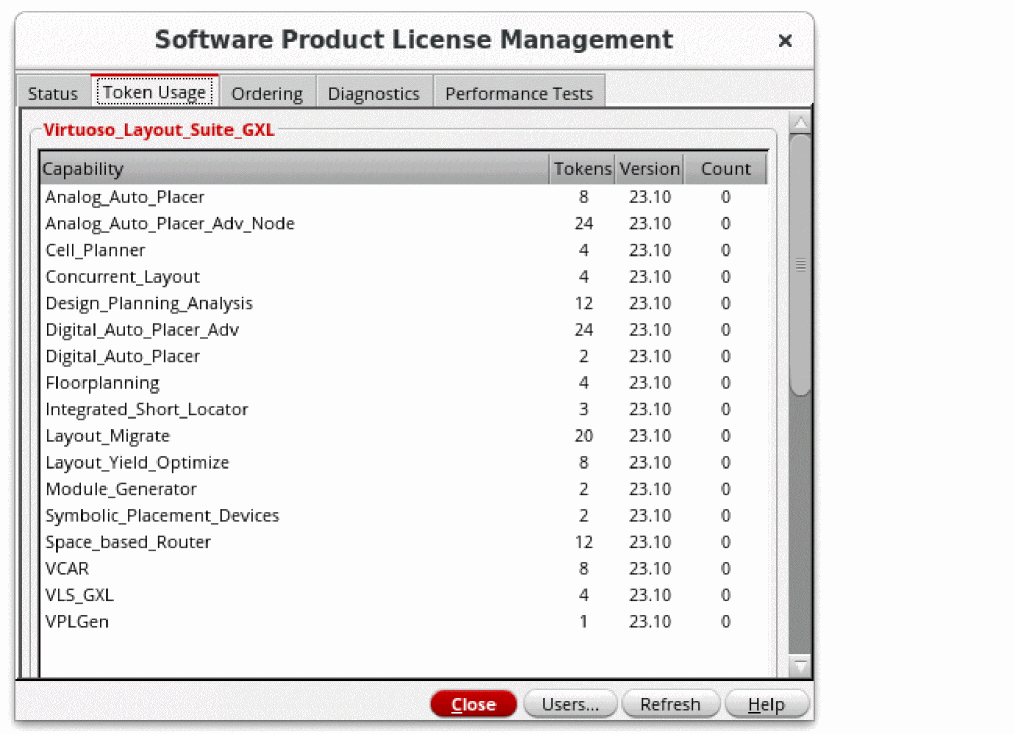Click the scrollbar down arrow

click(800, 666)
